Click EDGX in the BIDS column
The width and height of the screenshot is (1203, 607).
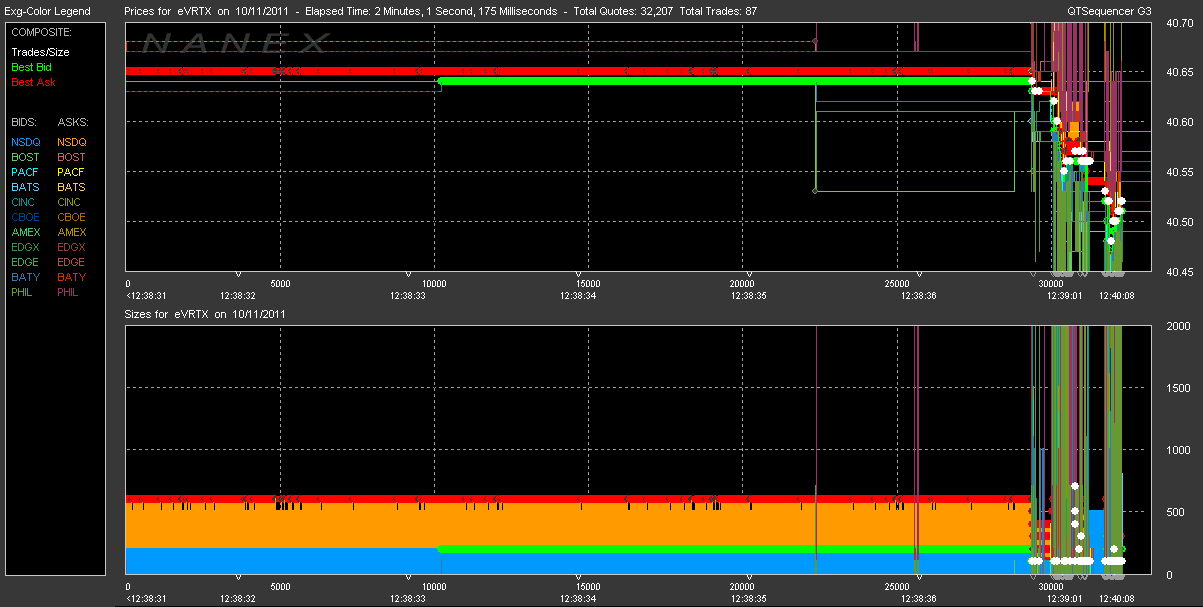pyautogui.click(x=26, y=247)
